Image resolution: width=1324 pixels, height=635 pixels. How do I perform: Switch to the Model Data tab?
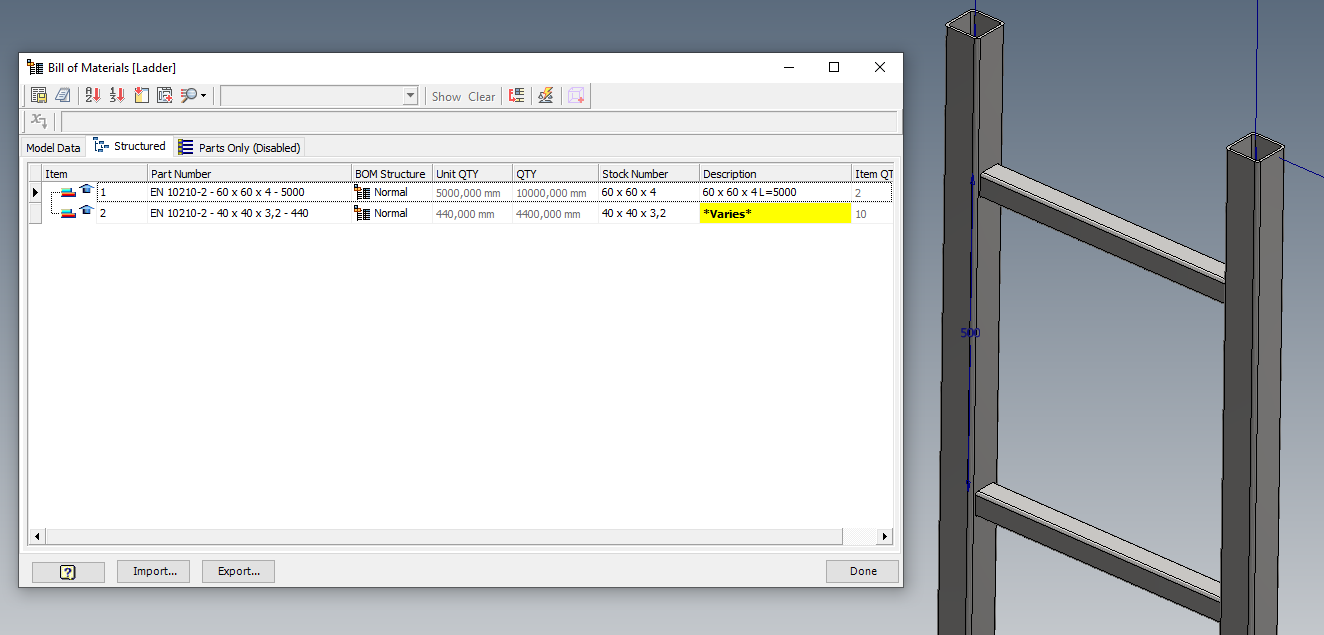(53, 147)
